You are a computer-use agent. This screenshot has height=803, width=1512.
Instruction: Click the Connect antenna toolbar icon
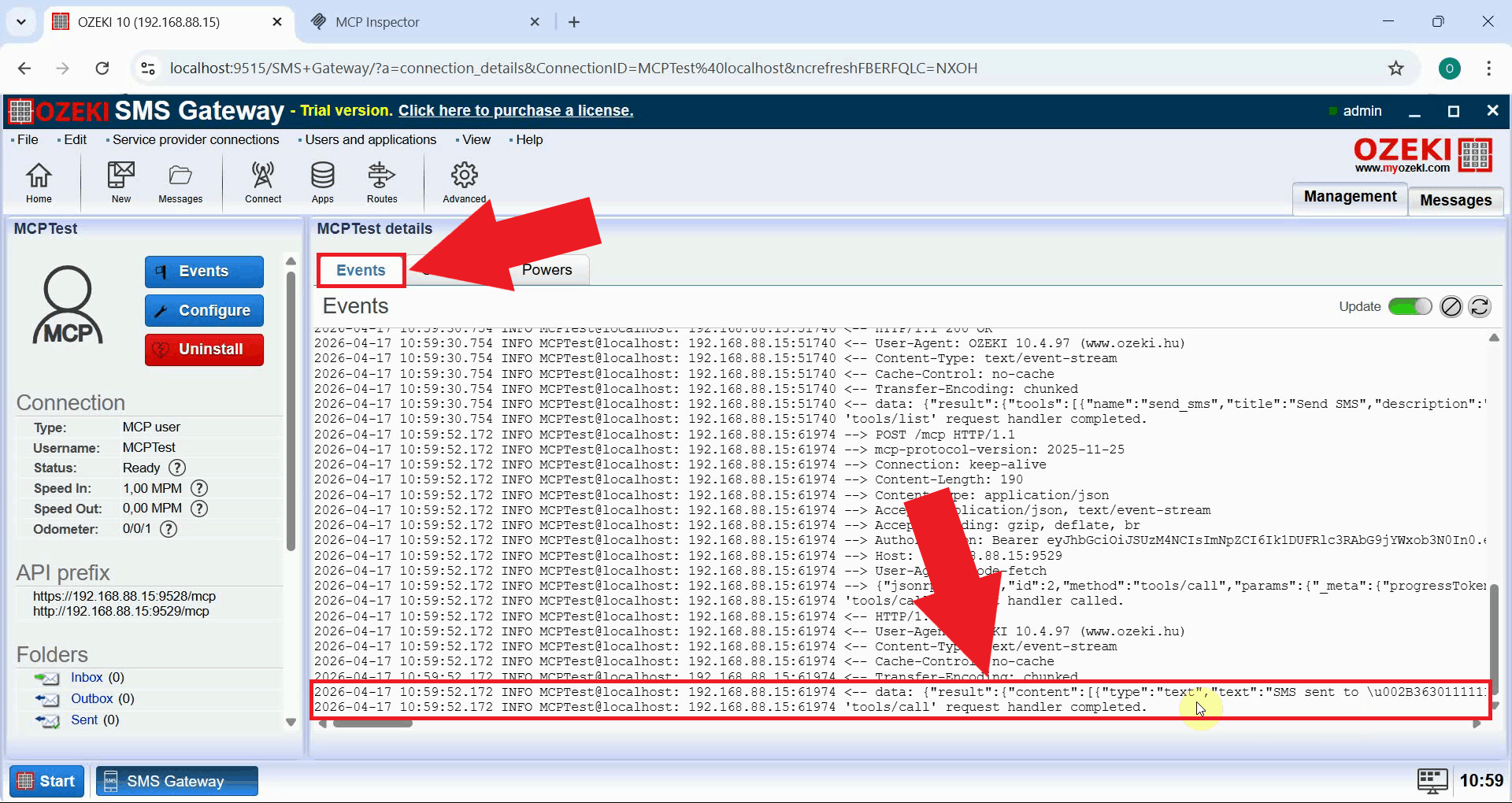coord(263,183)
